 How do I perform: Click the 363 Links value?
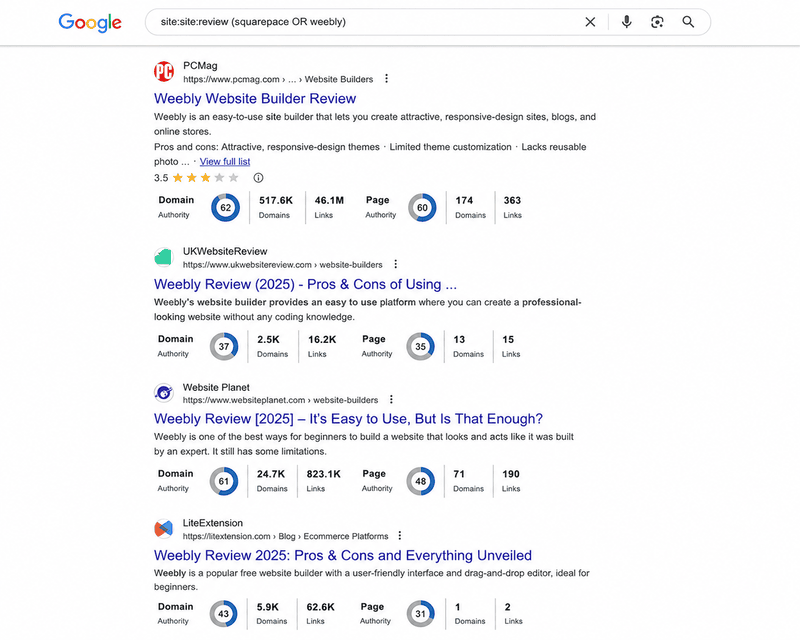(512, 201)
